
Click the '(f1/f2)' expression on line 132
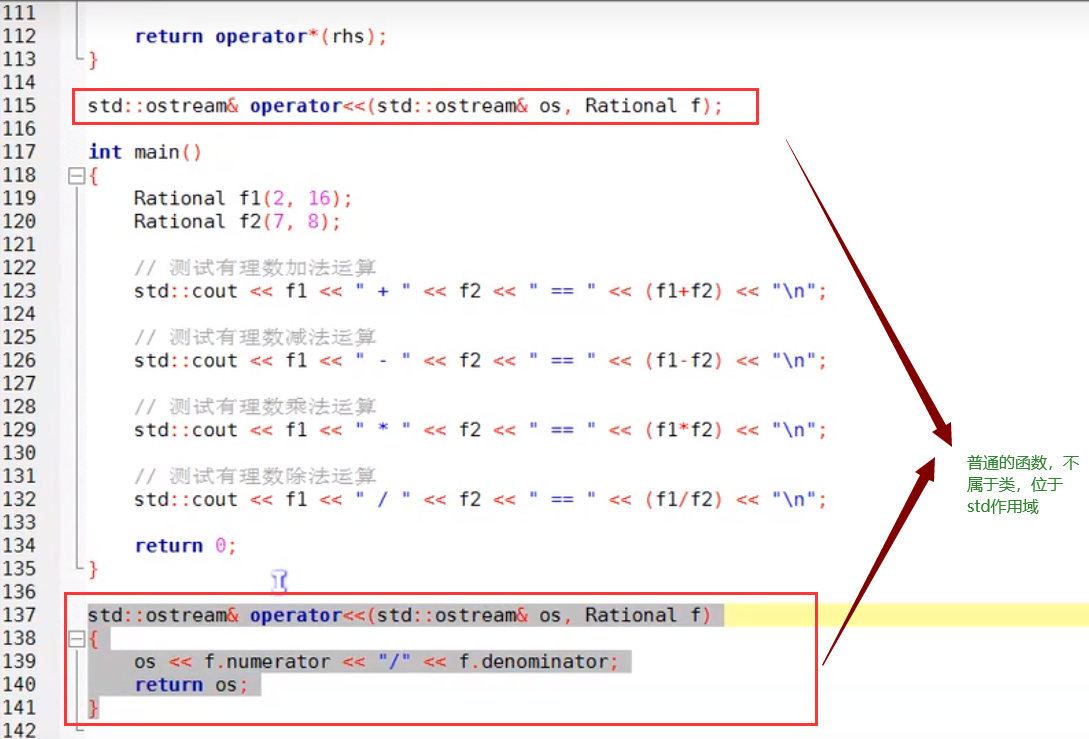coord(683,500)
